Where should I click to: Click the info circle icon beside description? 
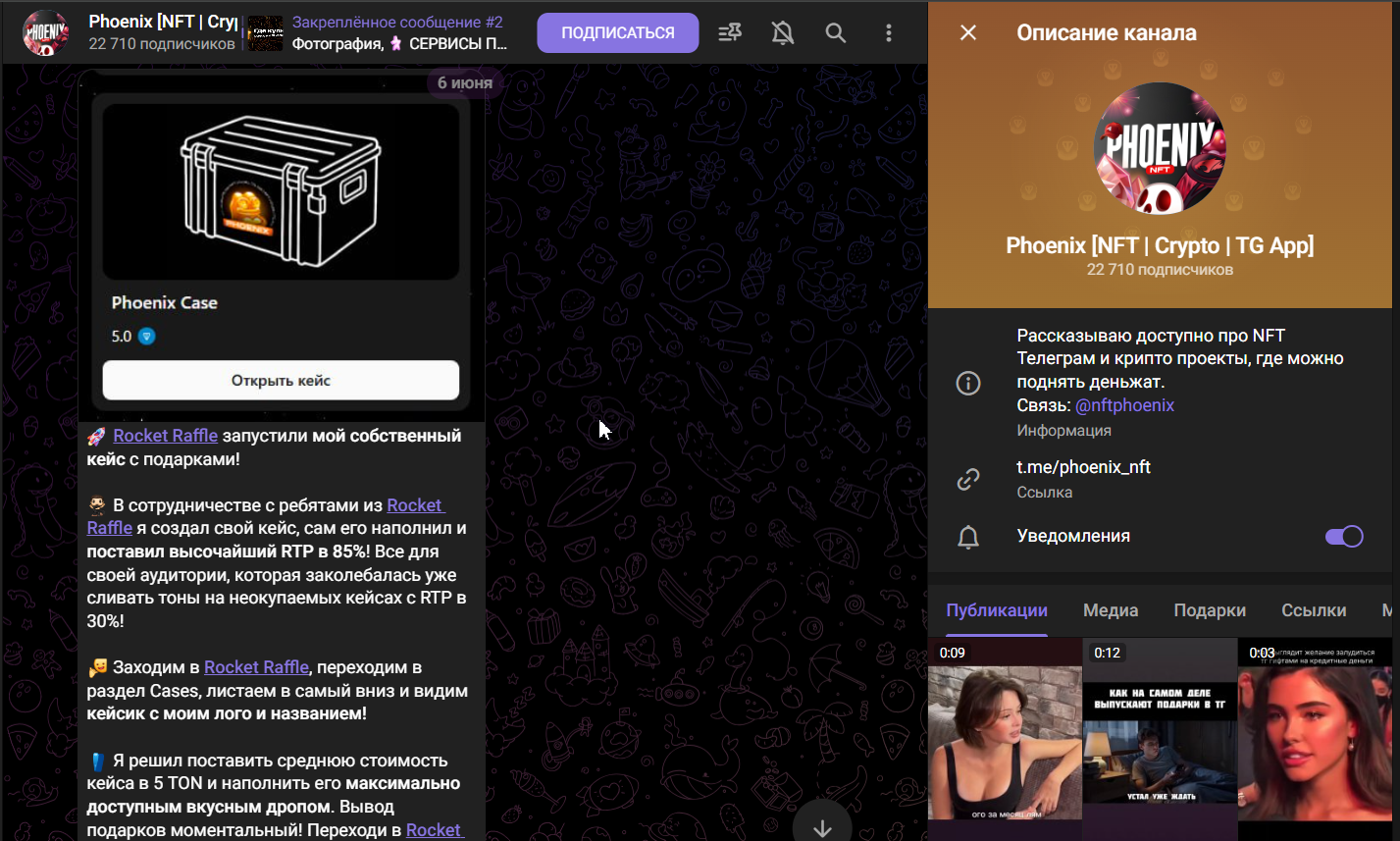coord(968,383)
